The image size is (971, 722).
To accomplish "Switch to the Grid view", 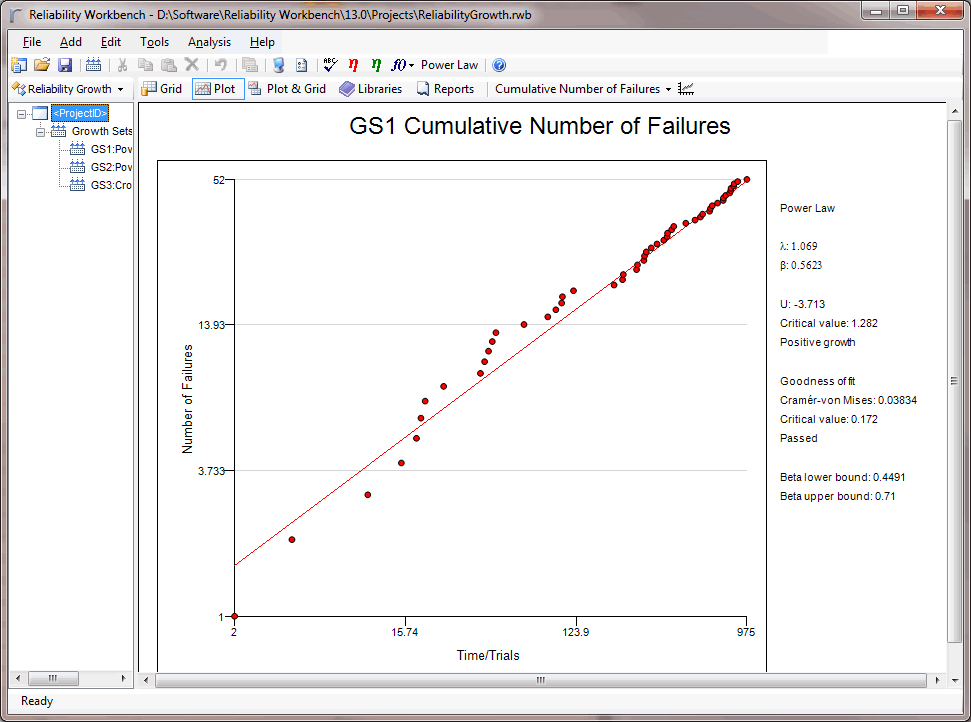I will (162, 89).
